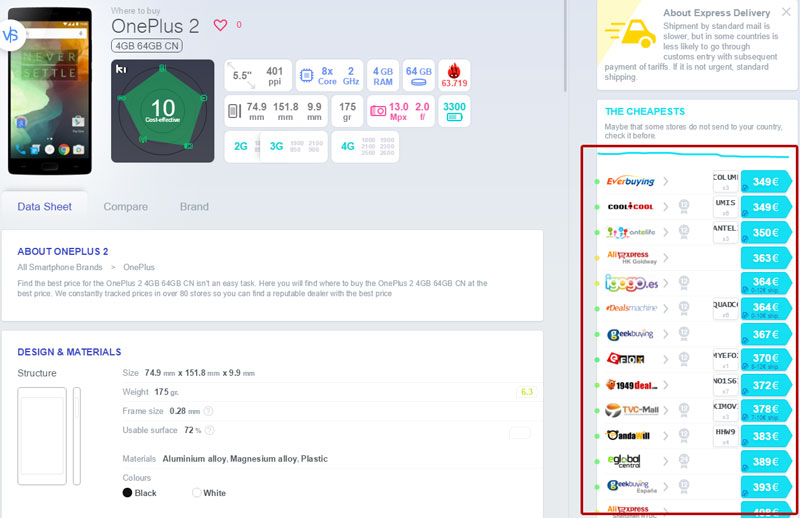Click the 2G network bands tile
The image size is (800, 518).
click(x=242, y=146)
